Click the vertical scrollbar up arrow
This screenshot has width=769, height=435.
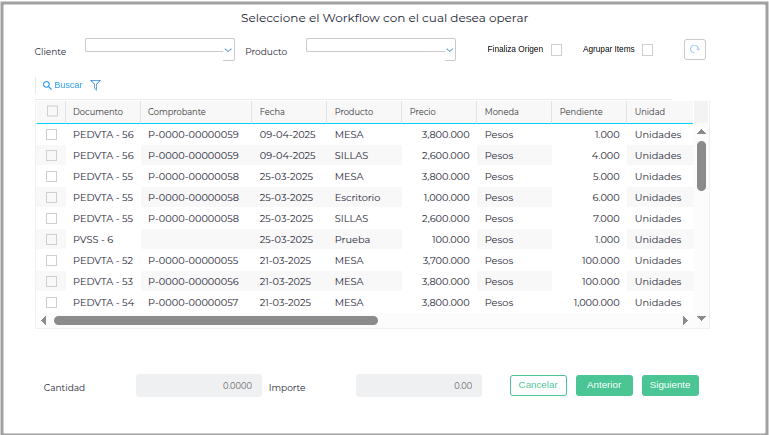(701, 131)
